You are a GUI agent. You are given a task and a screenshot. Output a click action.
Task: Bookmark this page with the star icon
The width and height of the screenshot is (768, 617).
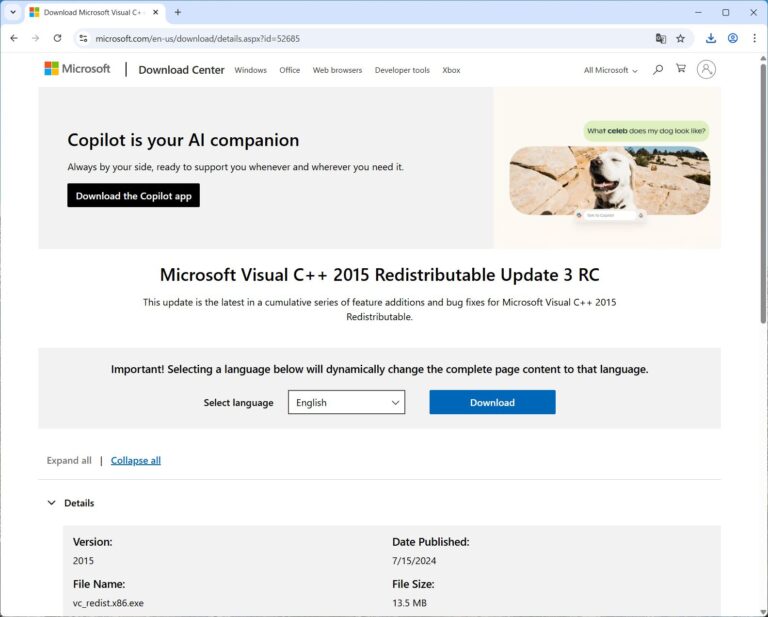coord(680,38)
